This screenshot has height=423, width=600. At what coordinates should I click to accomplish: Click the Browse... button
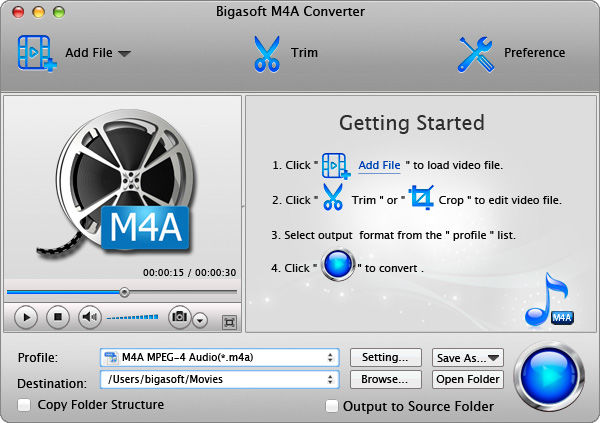[385, 380]
